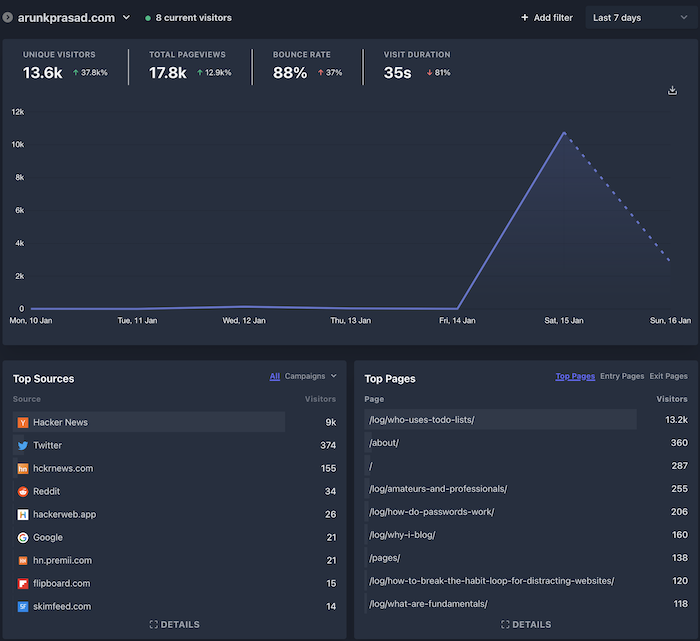
Task: Click the chart peak point on Sat, 15 Jan
Action: point(564,133)
